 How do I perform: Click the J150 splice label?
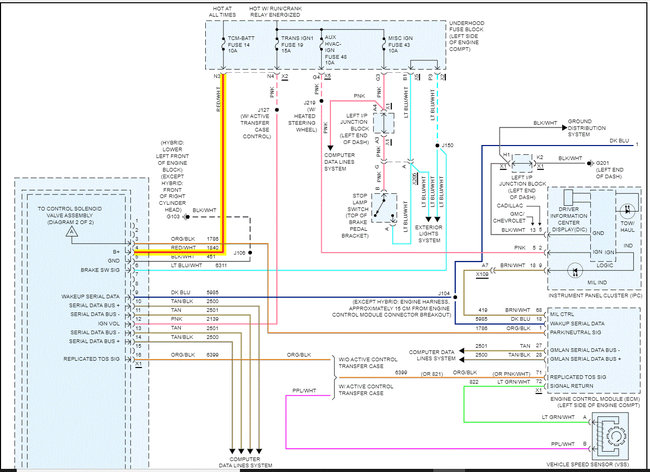(x=447, y=145)
